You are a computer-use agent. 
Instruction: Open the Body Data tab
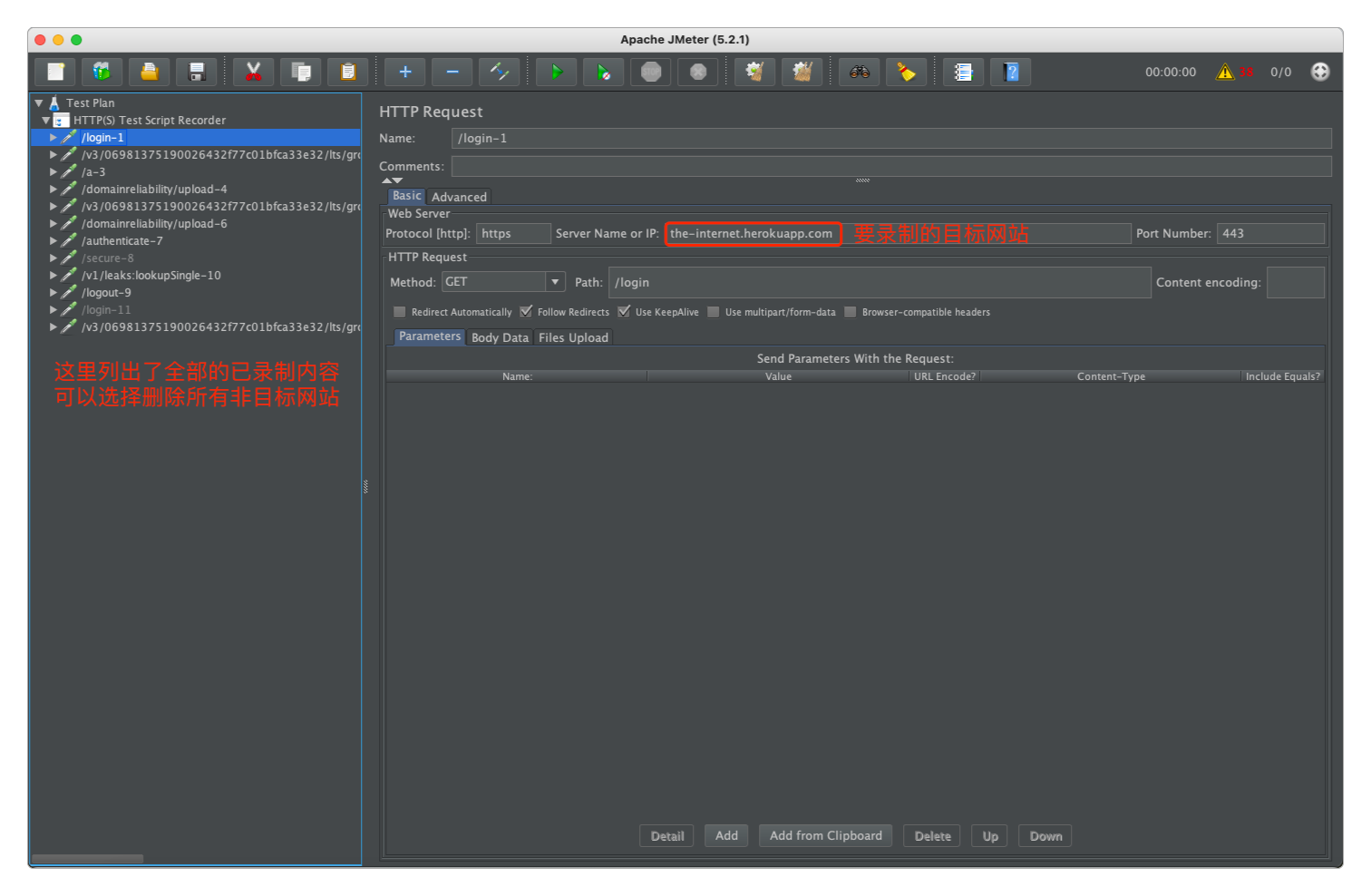(x=500, y=337)
